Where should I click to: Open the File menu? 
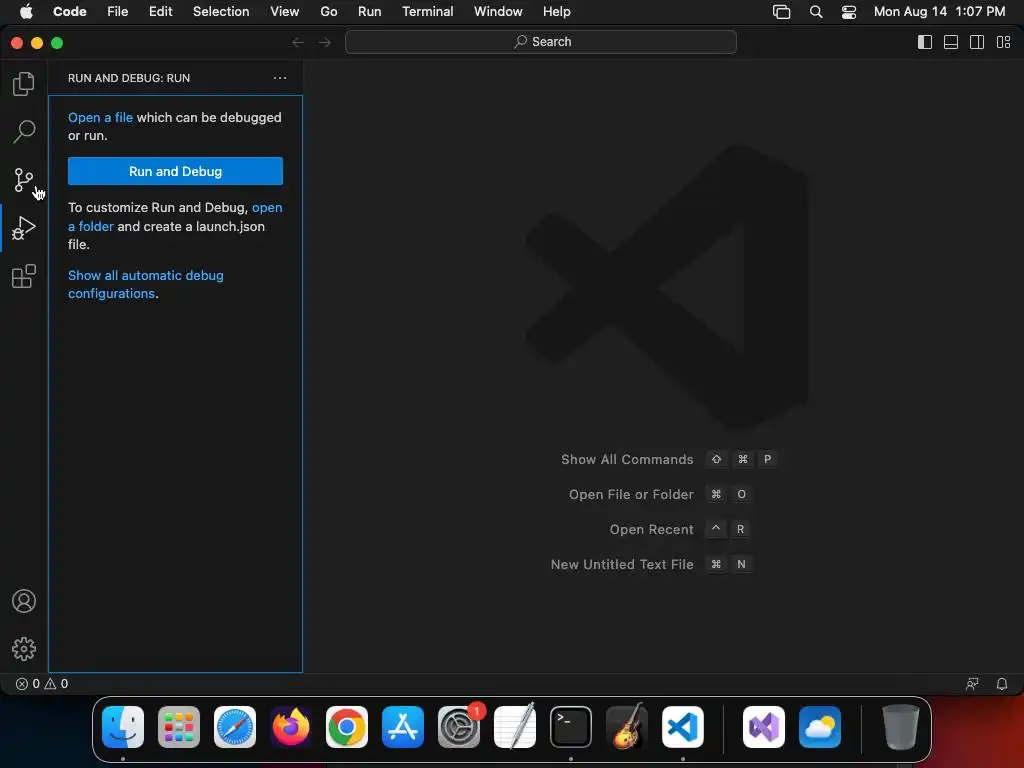(118, 12)
